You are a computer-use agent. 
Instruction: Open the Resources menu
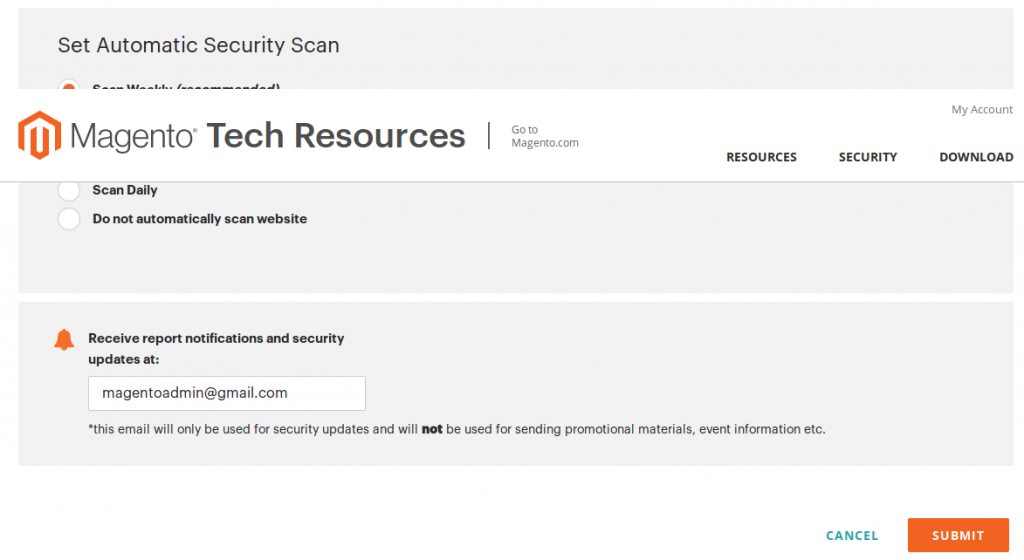click(x=761, y=157)
